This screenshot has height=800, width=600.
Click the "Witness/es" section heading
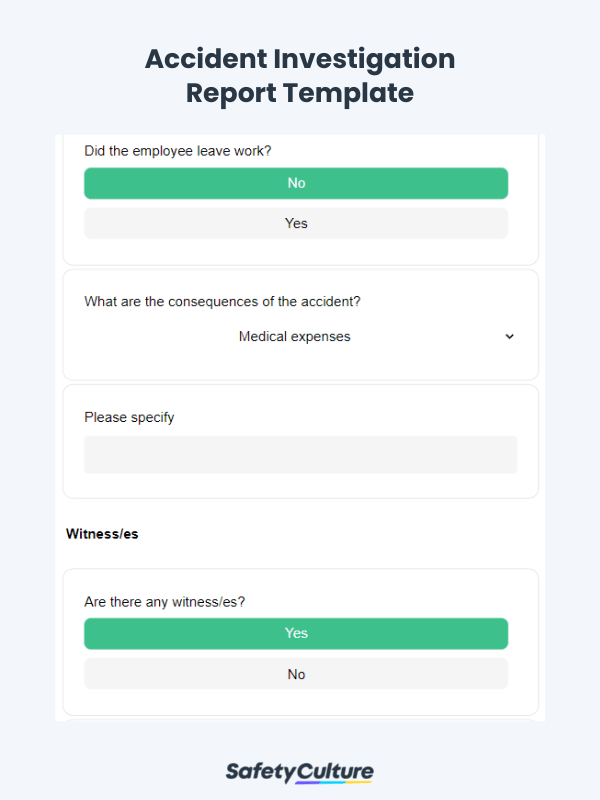[x=101, y=534]
